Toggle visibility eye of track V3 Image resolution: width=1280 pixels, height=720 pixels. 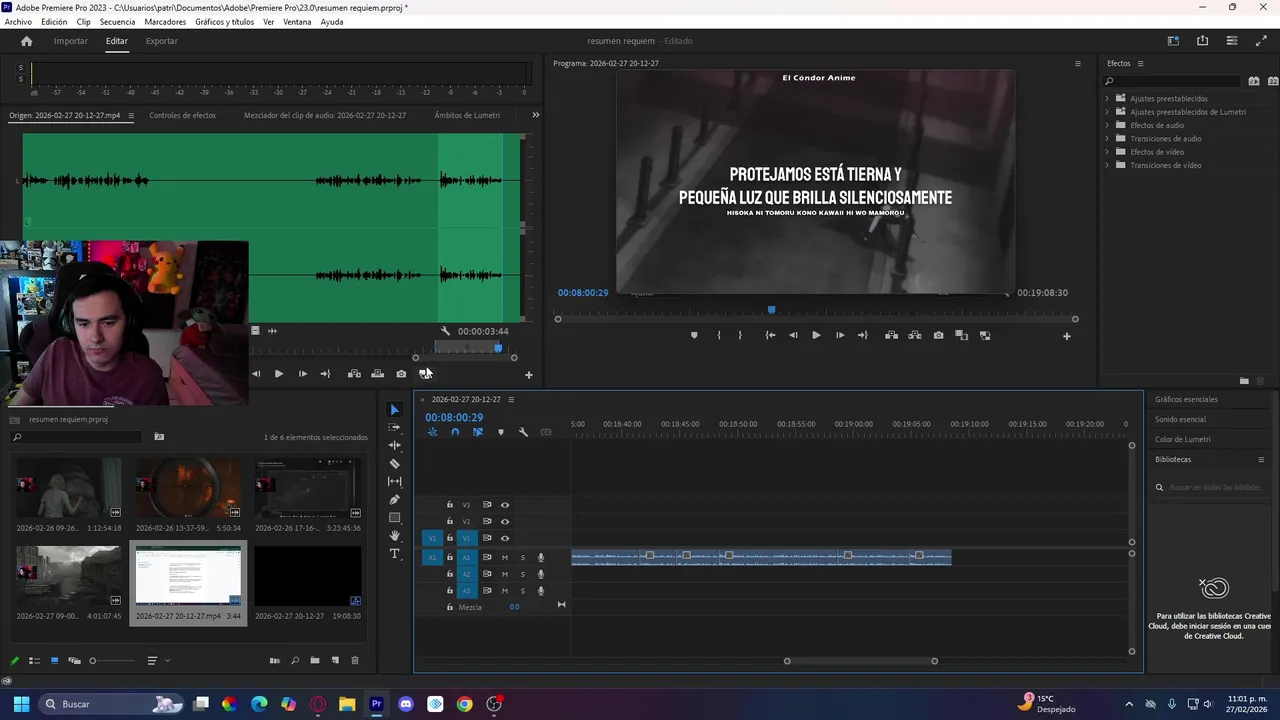pyautogui.click(x=505, y=505)
